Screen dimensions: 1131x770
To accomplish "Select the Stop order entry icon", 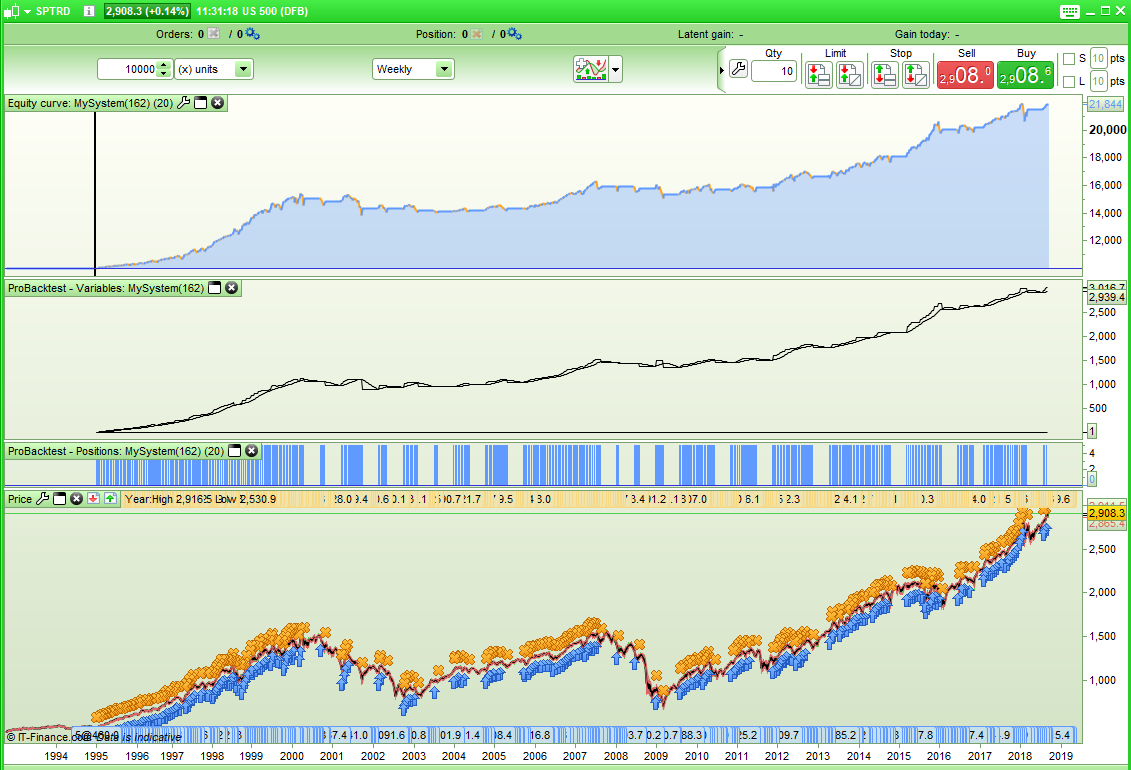I will (886, 75).
